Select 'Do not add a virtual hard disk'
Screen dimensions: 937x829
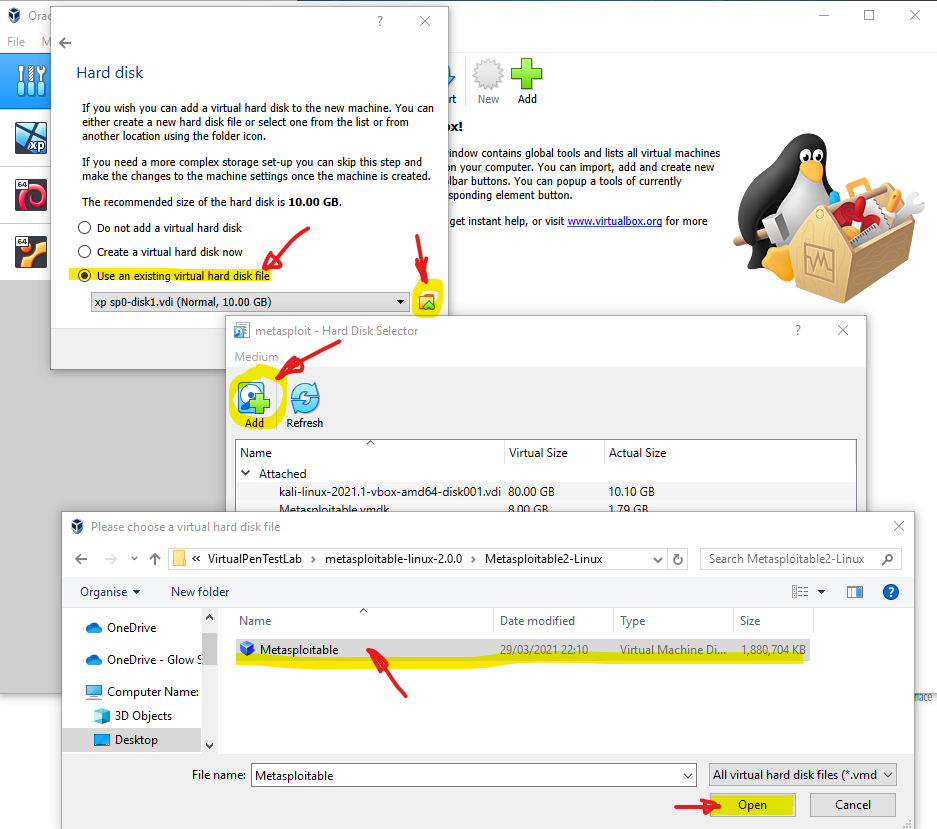(x=160, y=228)
